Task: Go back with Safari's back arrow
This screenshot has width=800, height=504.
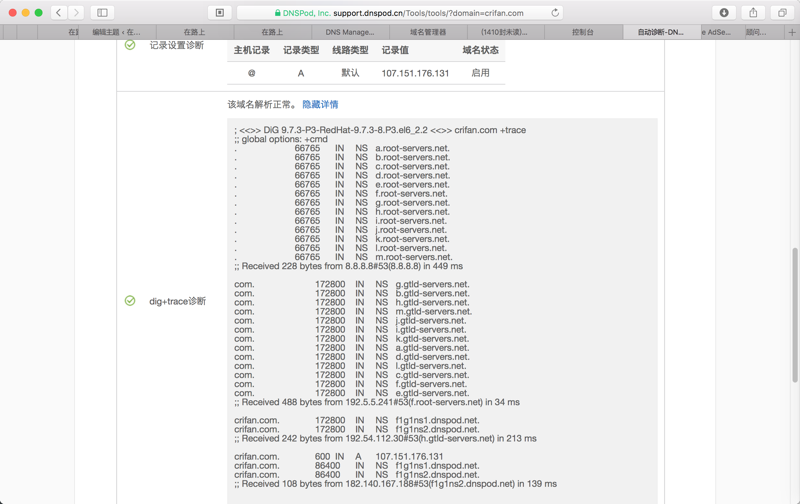Action: (x=59, y=13)
